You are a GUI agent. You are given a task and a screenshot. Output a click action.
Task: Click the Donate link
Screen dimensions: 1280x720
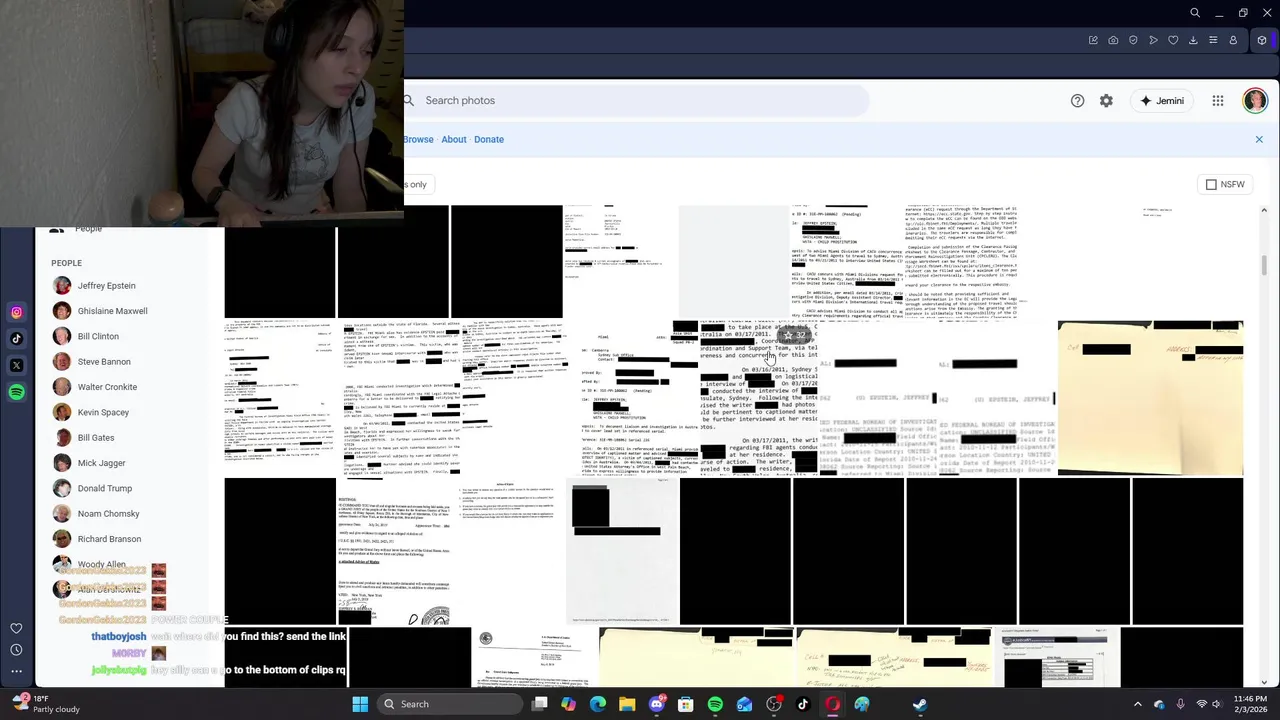(x=489, y=139)
